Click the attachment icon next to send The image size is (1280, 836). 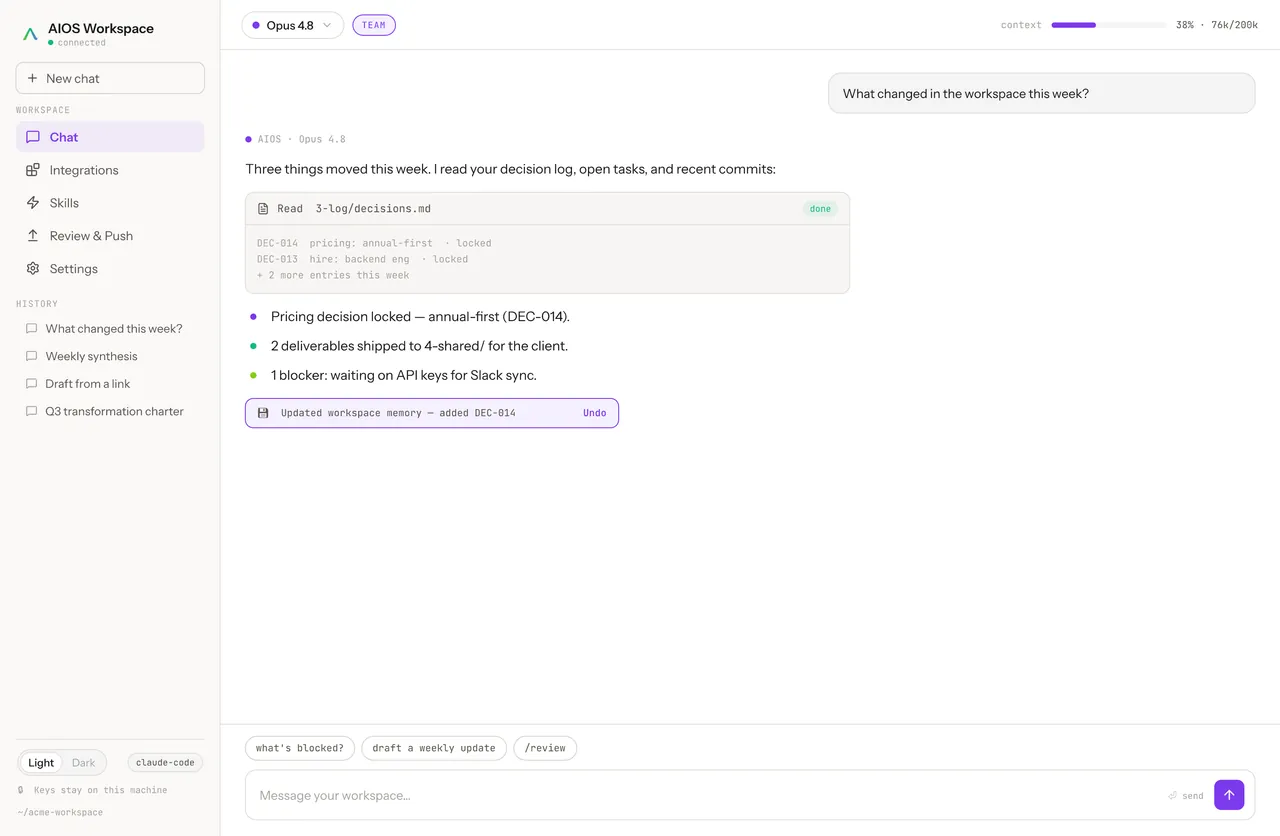[1173, 796]
